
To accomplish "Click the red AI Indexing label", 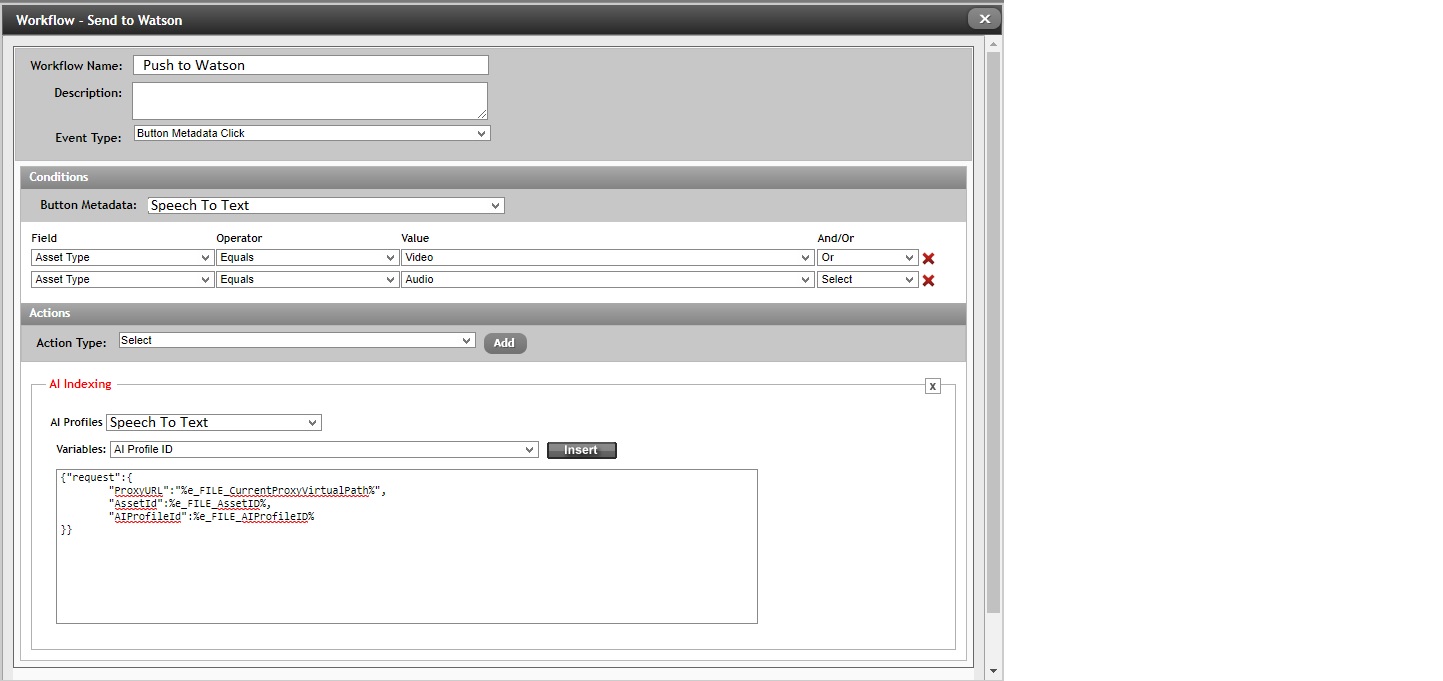I will (x=80, y=384).
